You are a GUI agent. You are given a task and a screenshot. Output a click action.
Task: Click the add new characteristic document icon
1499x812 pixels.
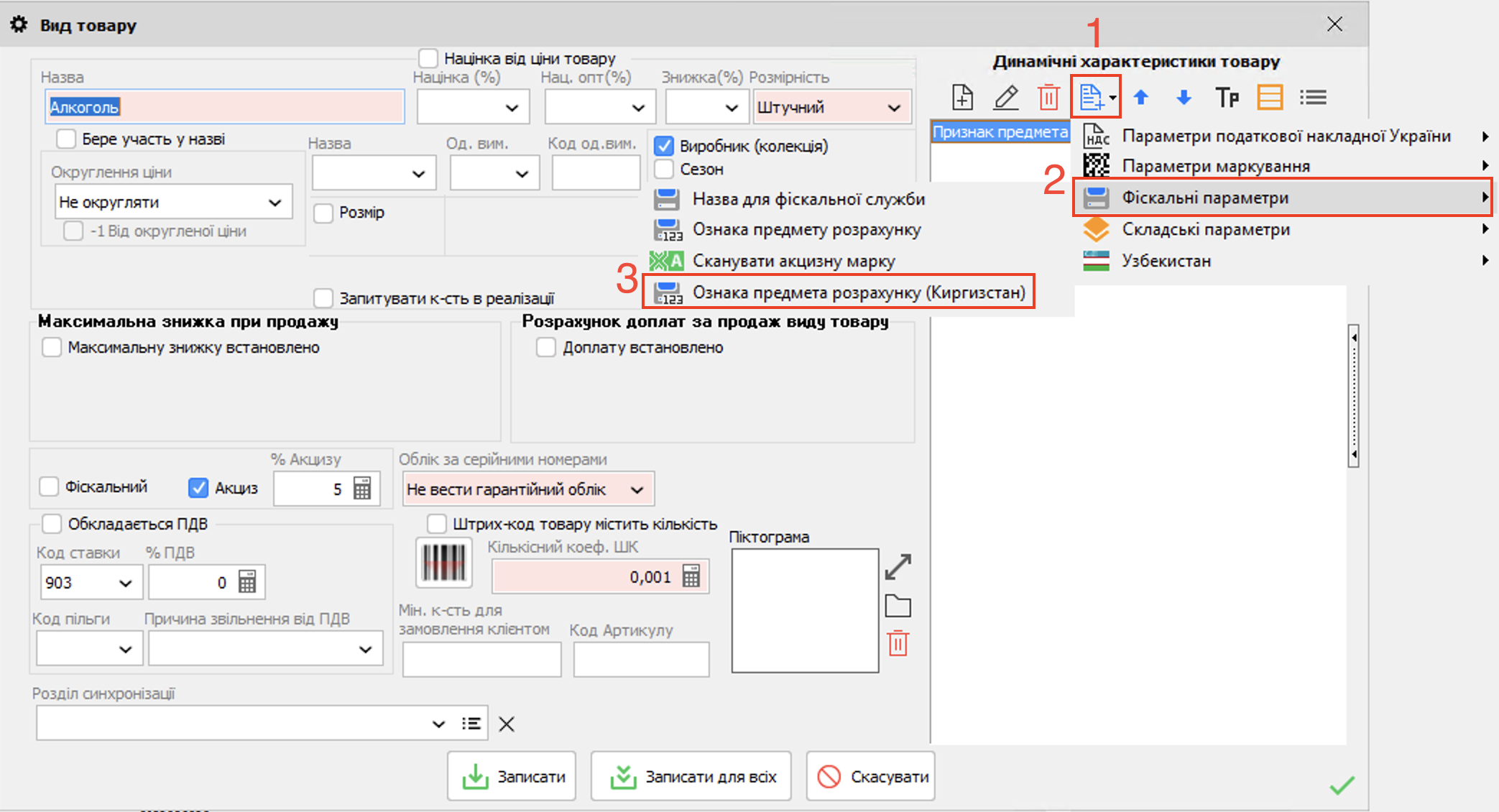click(962, 97)
